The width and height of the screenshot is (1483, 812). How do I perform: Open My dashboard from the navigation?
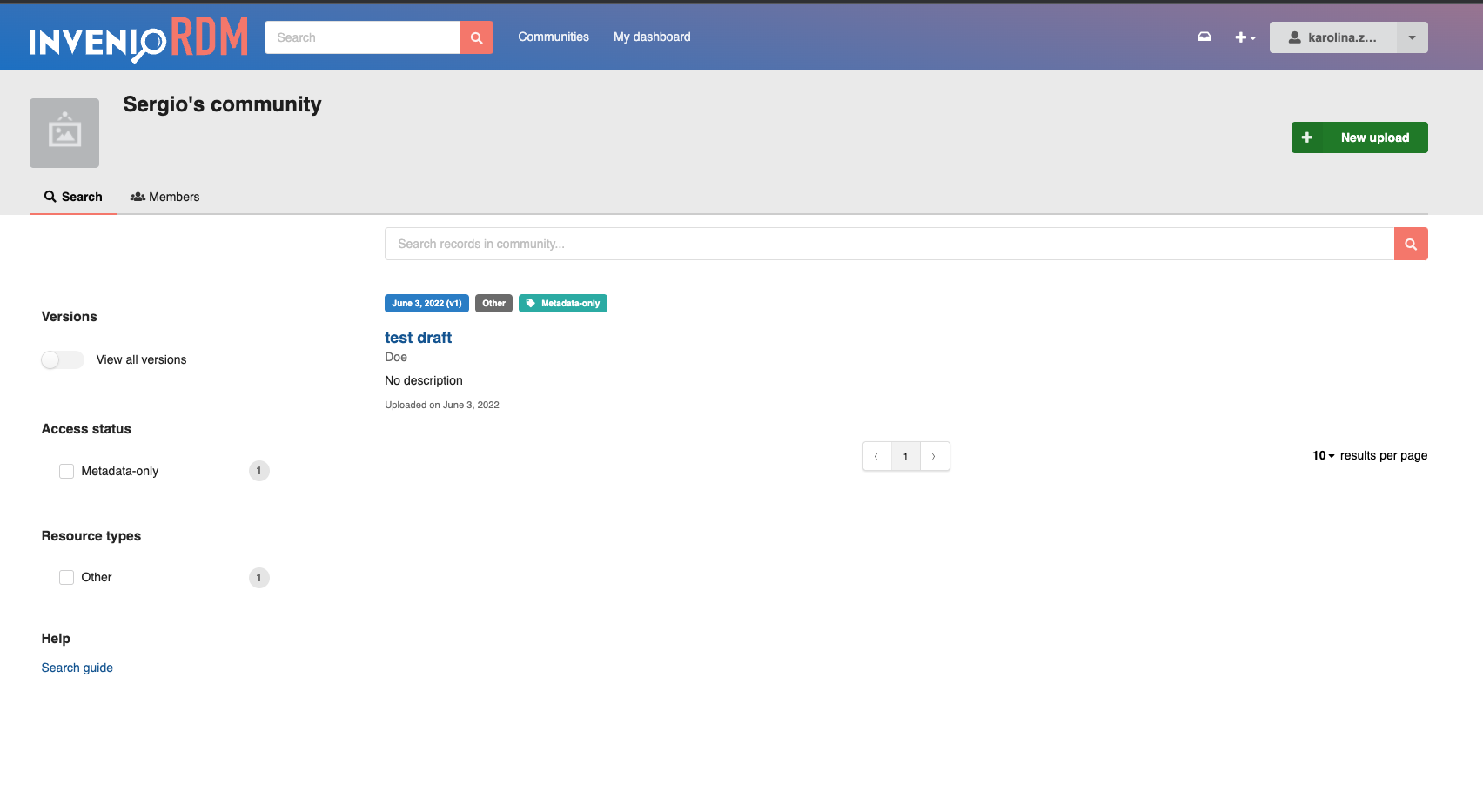click(x=652, y=37)
